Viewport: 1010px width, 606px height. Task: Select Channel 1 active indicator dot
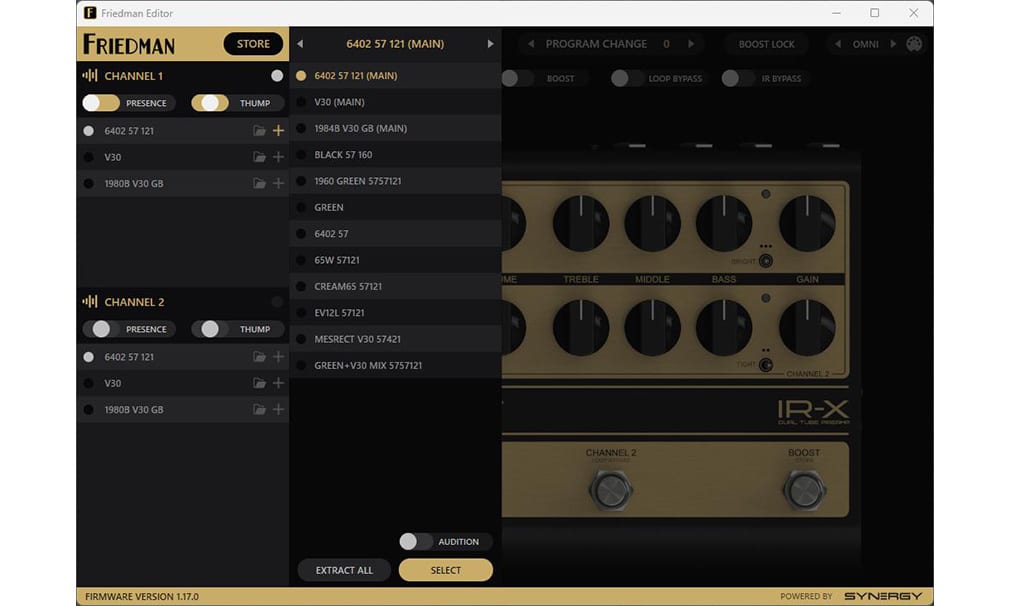pyautogui.click(x=277, y=76)
